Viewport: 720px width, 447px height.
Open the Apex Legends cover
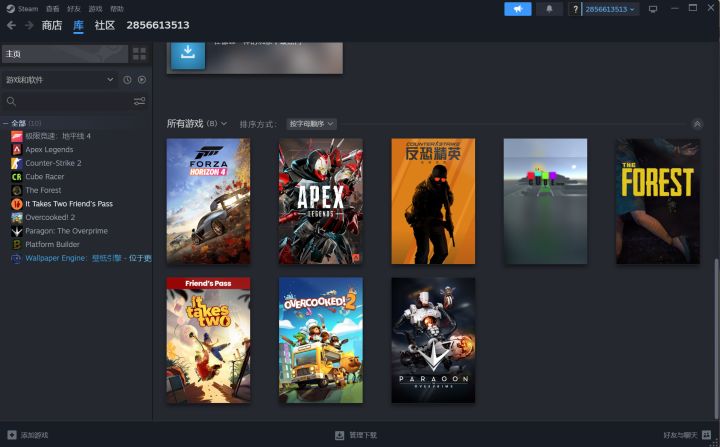[321, 201]
